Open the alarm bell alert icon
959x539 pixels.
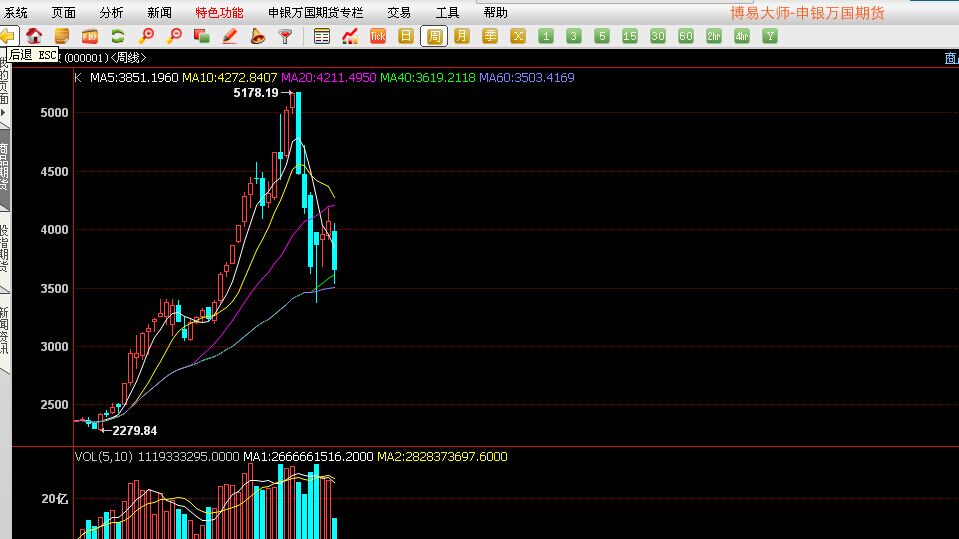pyautogui.click(x=257, y=36)
